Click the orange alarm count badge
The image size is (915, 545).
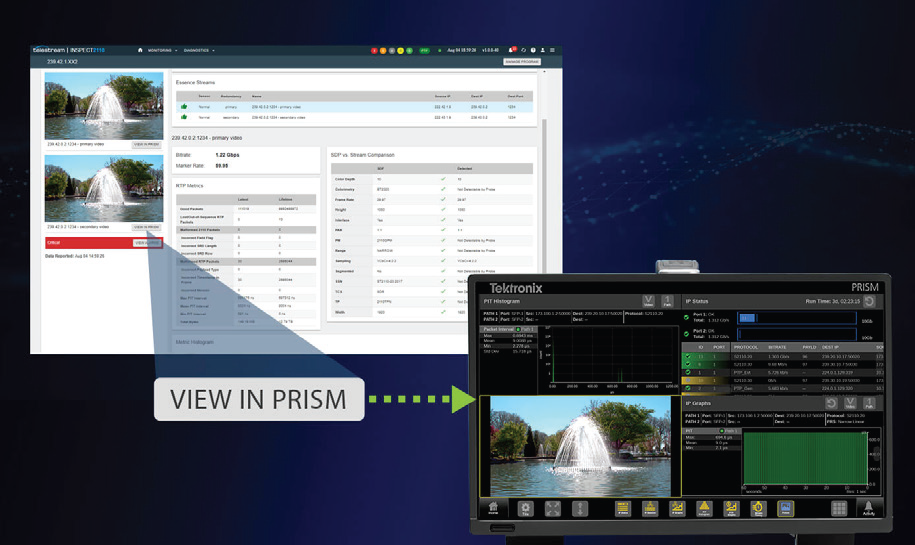pos(383,51)
